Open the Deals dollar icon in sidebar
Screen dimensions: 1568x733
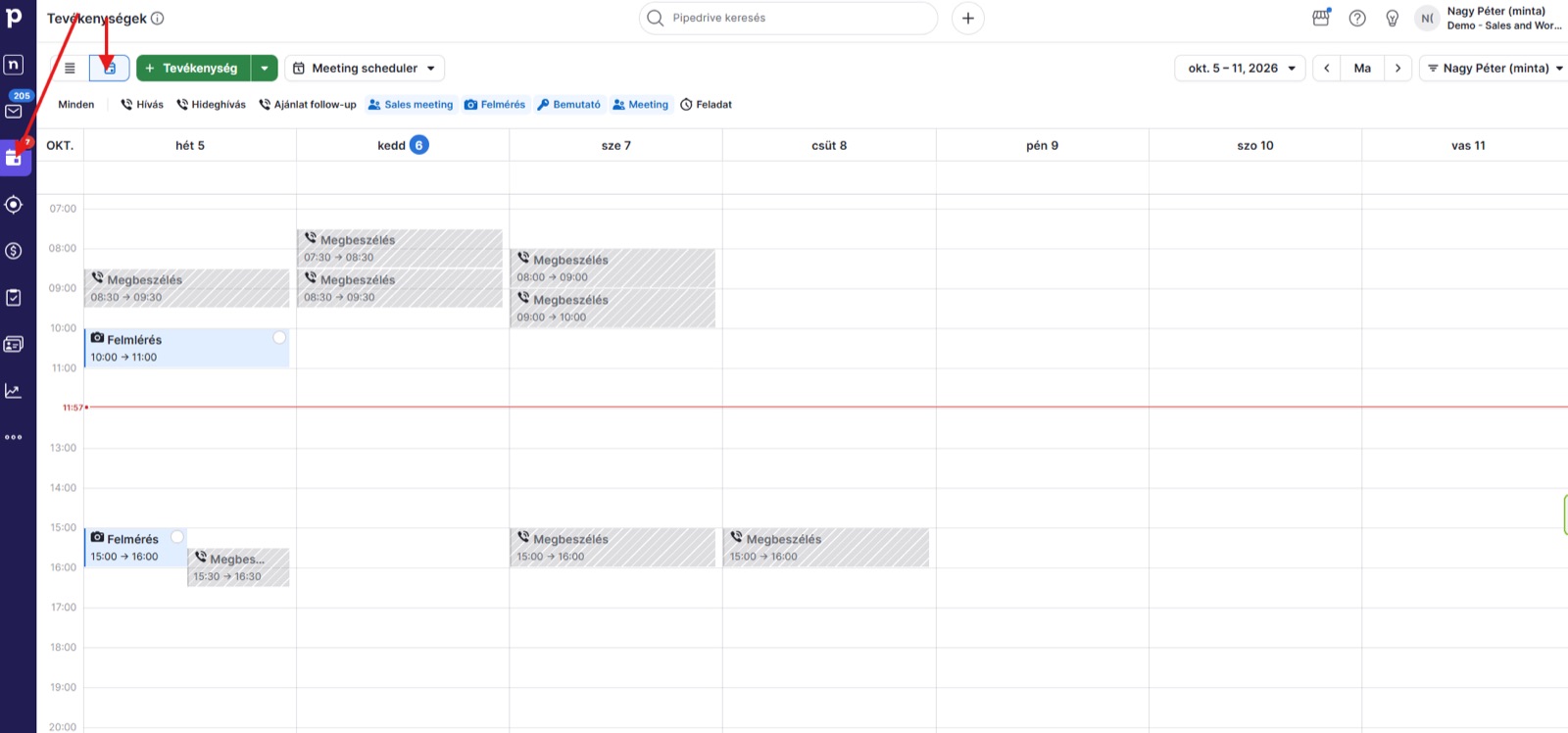click(x=14, y=251)
